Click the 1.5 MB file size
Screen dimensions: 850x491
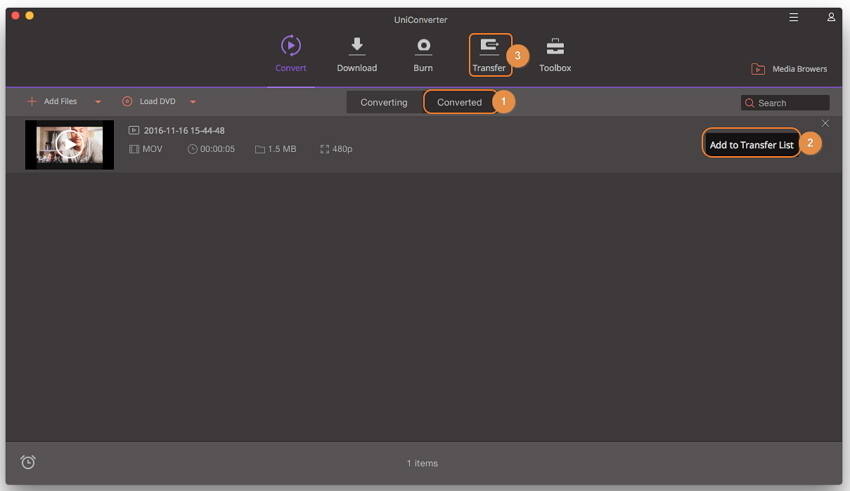(282, 149)
